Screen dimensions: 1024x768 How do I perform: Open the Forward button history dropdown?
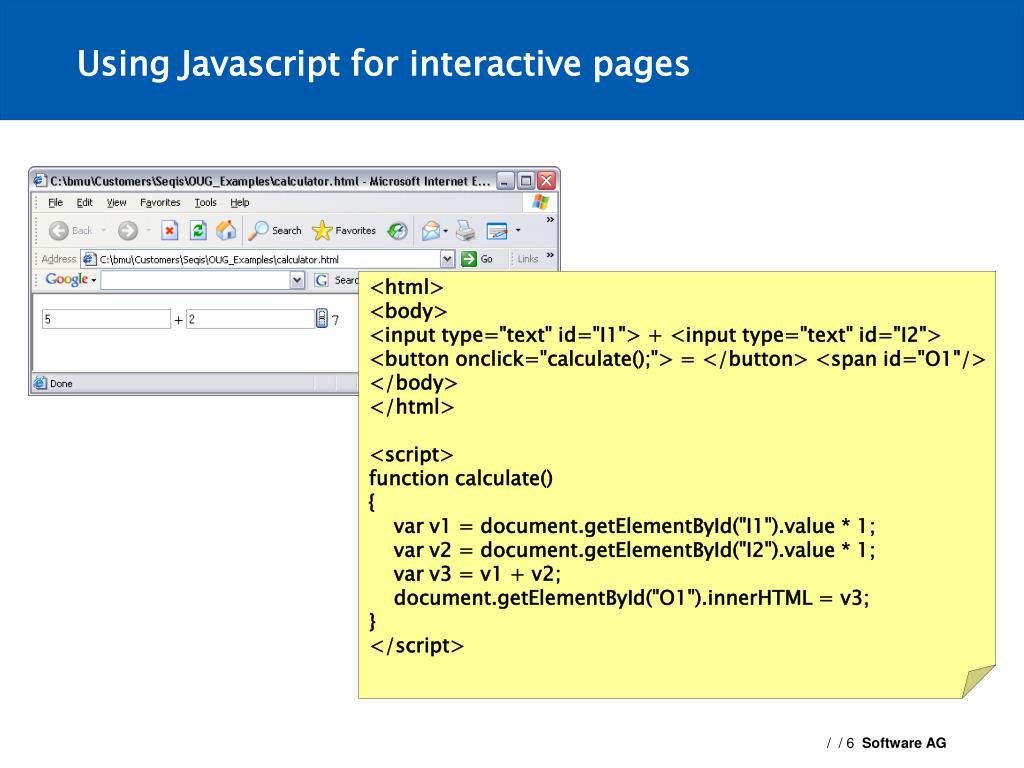(148, 231)
